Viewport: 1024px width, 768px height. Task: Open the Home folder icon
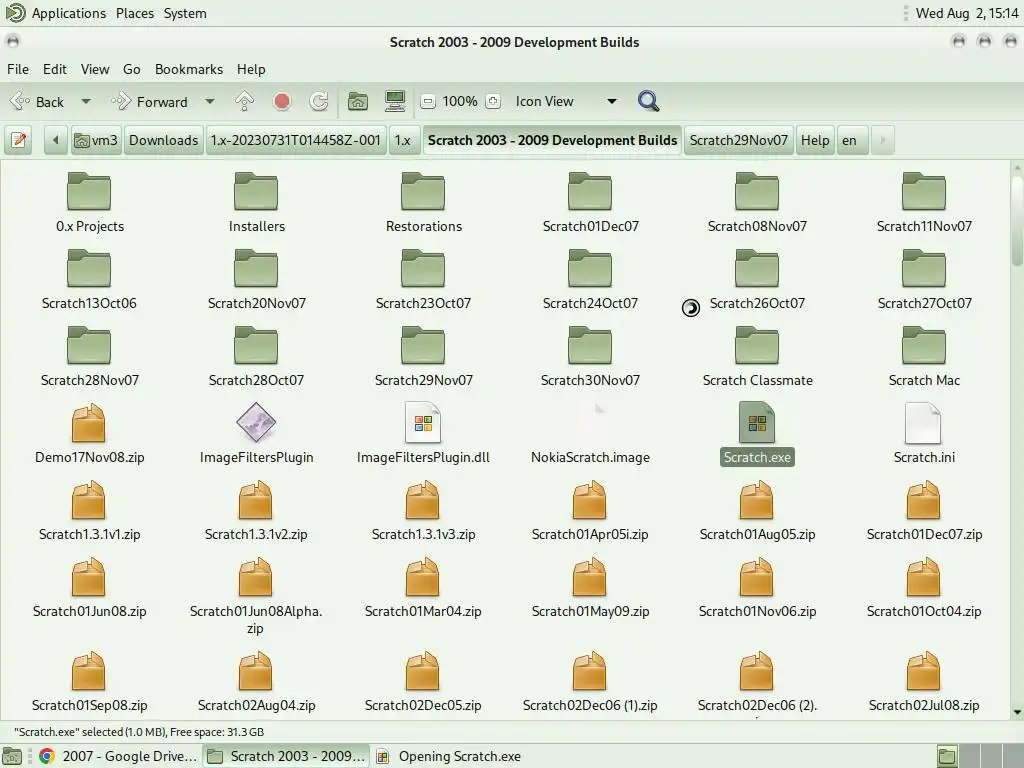358,101
